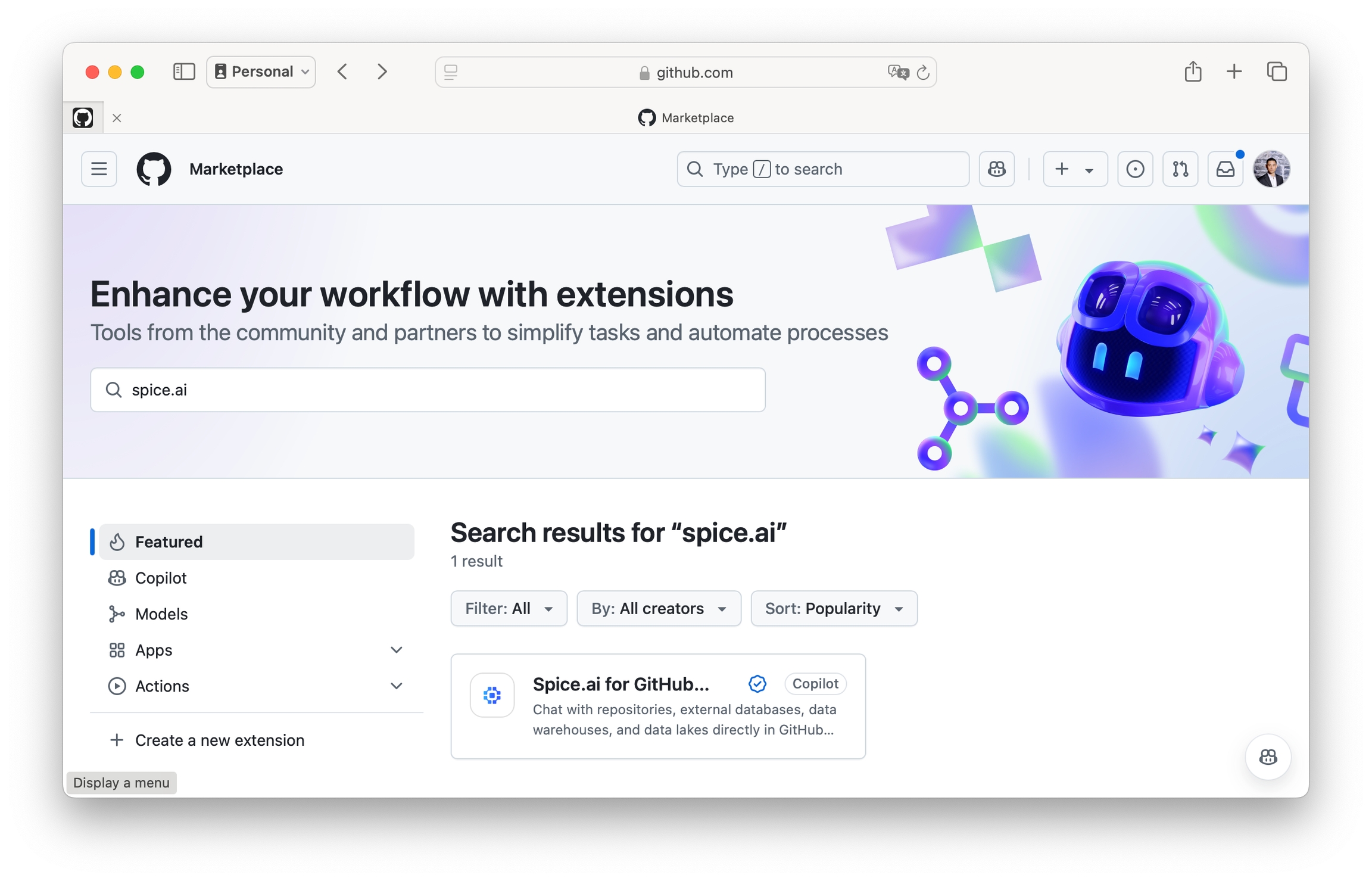1372x881 pixels.
Task: Open the issues icon in the header
Action: [1134, 169]
